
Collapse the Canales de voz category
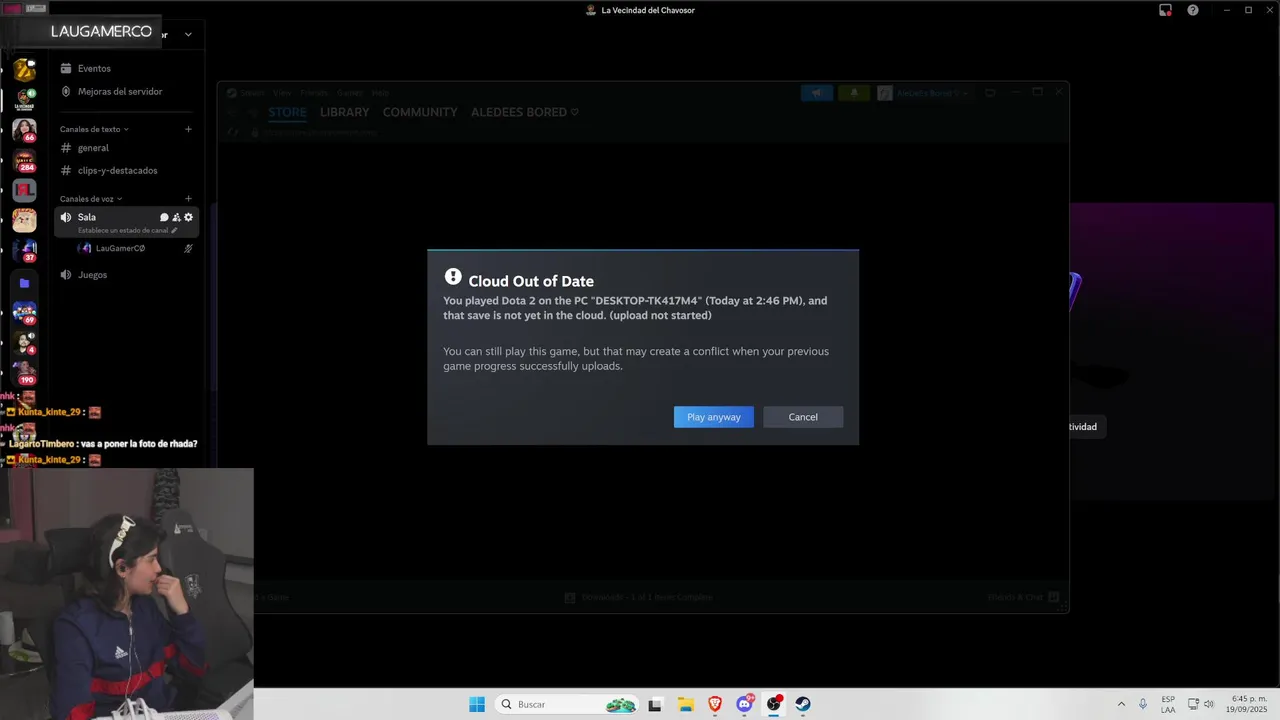pyautogui.click(x=91, y=198)
